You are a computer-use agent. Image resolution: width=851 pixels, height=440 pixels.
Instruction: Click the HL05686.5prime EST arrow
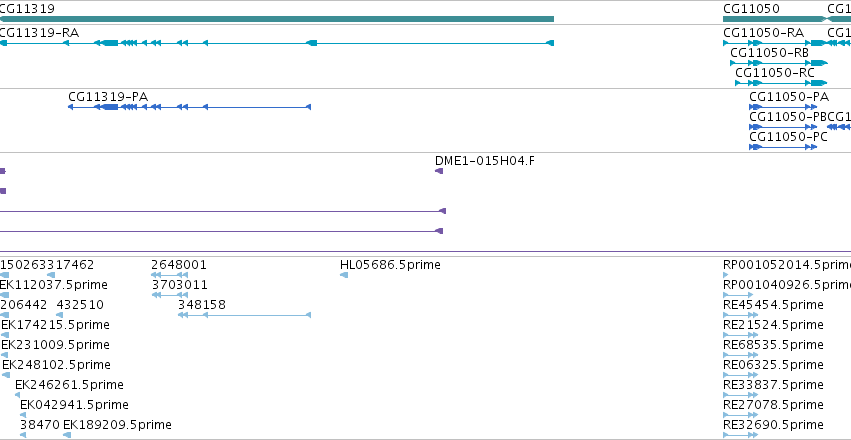pyautogui.click(x=344, y=275)
